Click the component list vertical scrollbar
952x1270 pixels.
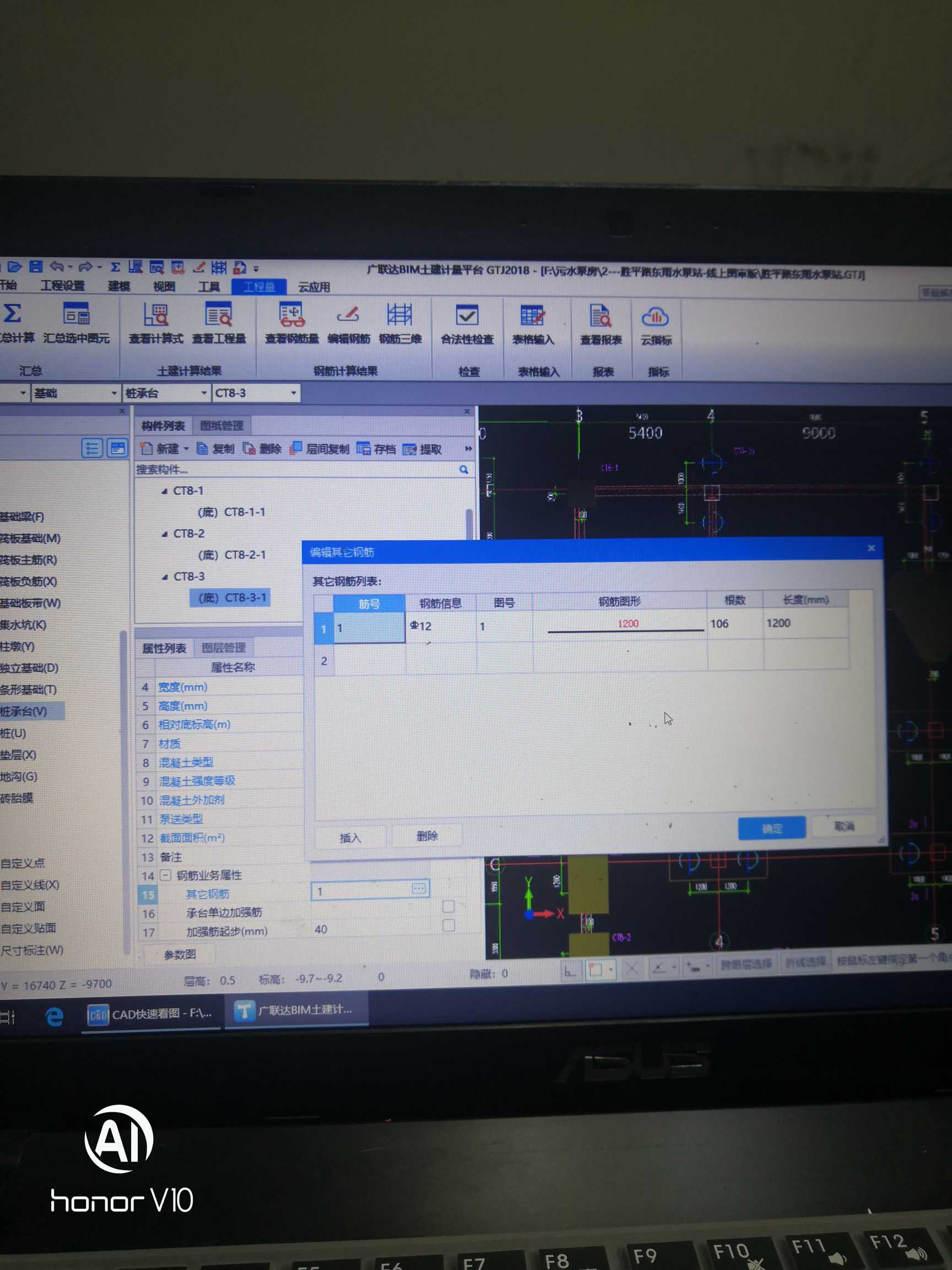pyautogui.click(x=469, y=524)
